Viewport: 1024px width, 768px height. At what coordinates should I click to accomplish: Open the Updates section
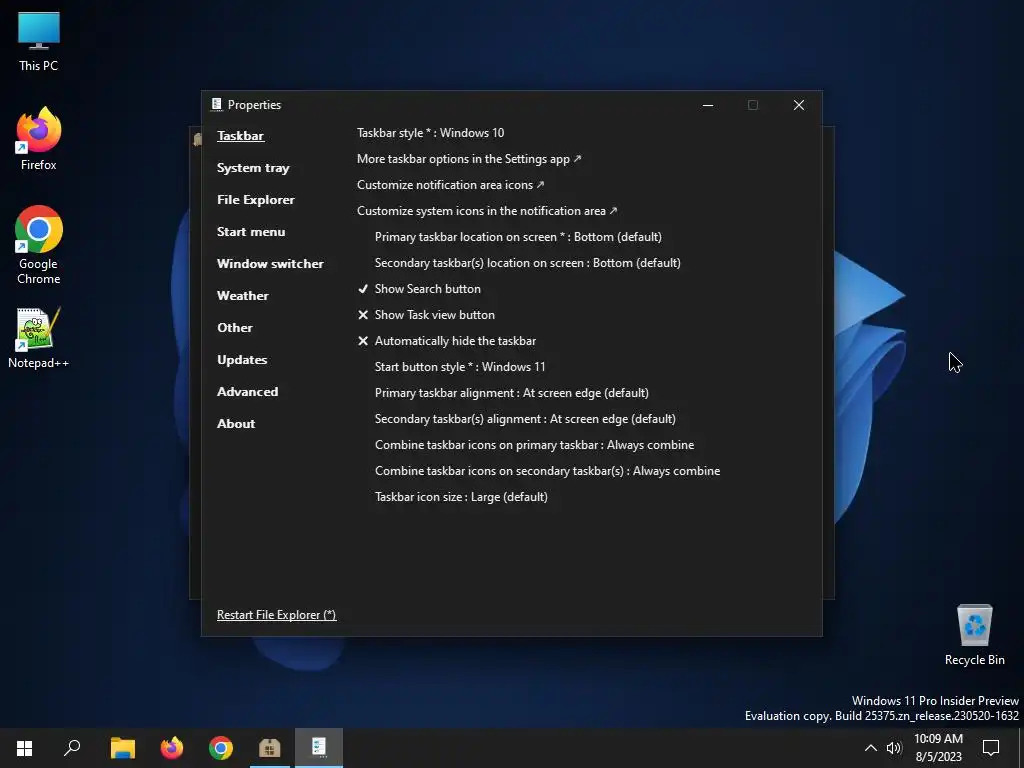(x=242, y=360)
